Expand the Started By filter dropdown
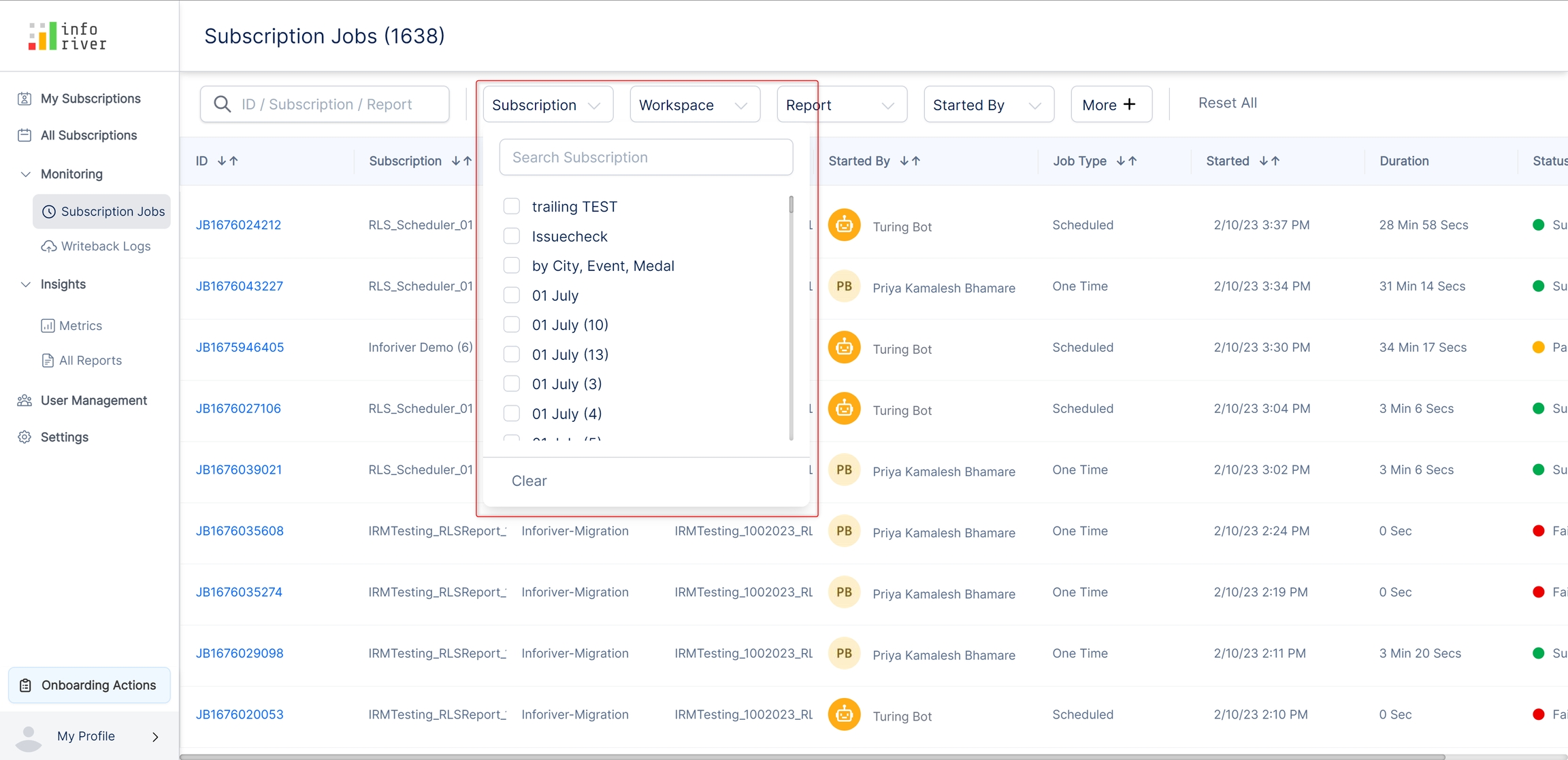 pos(988,105)
